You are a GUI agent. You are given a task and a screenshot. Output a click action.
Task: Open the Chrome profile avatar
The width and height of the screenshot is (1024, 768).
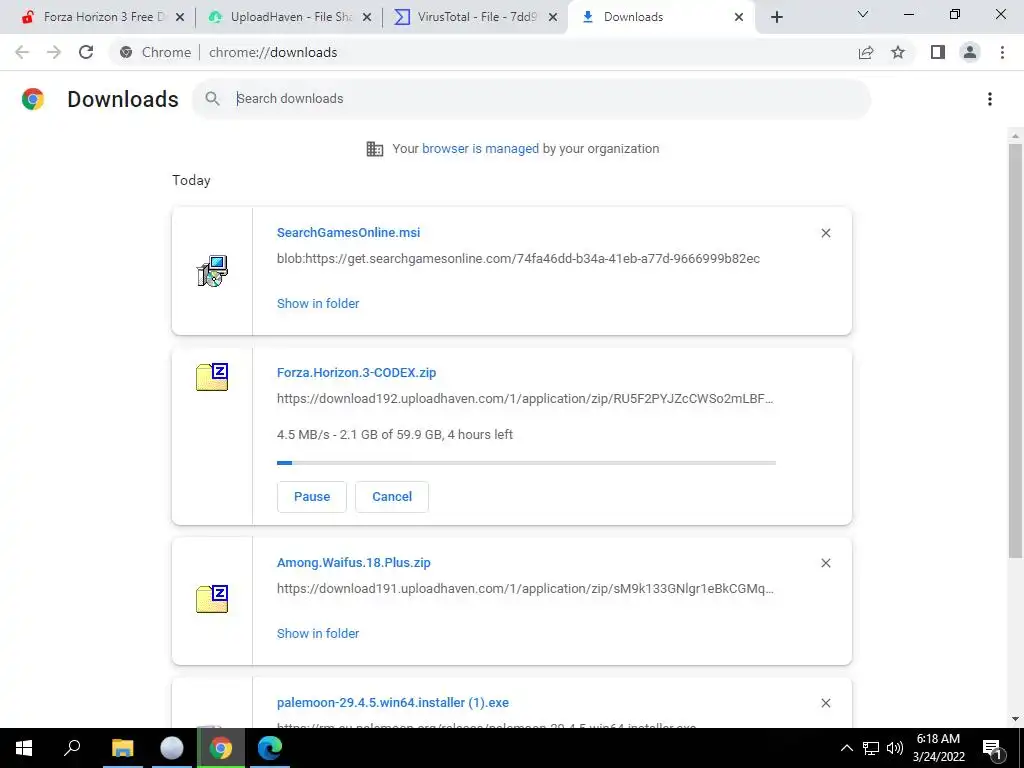click(x=970, y=52)
